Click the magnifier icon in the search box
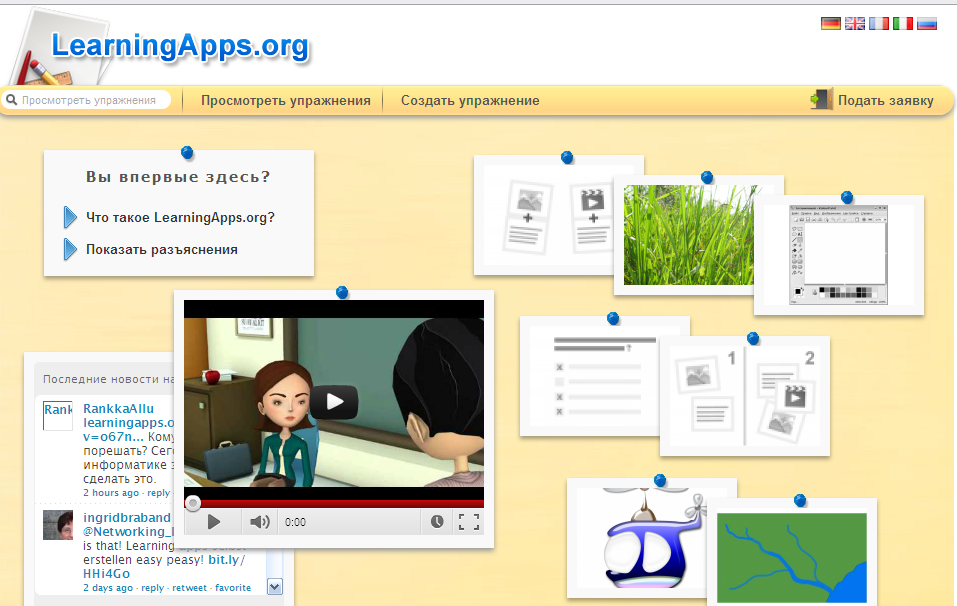 click(11, 100)
